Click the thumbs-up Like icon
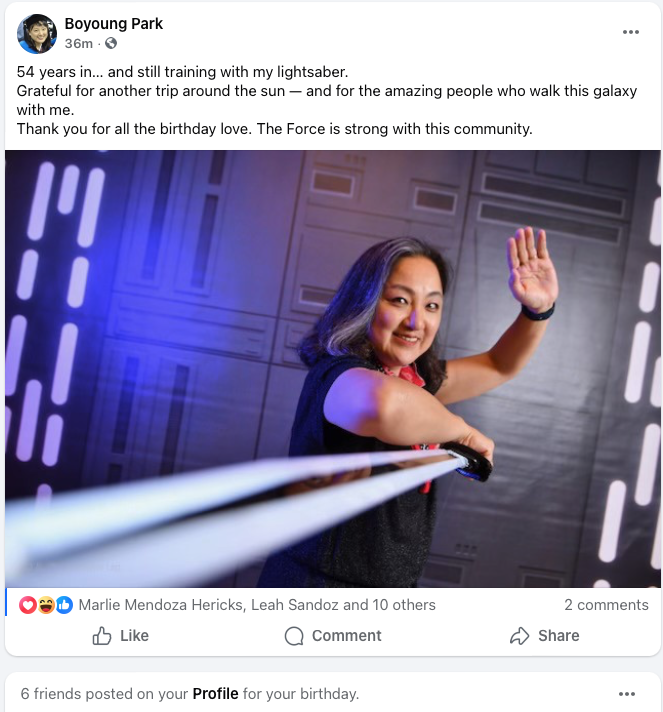 (x=102, y=636)
